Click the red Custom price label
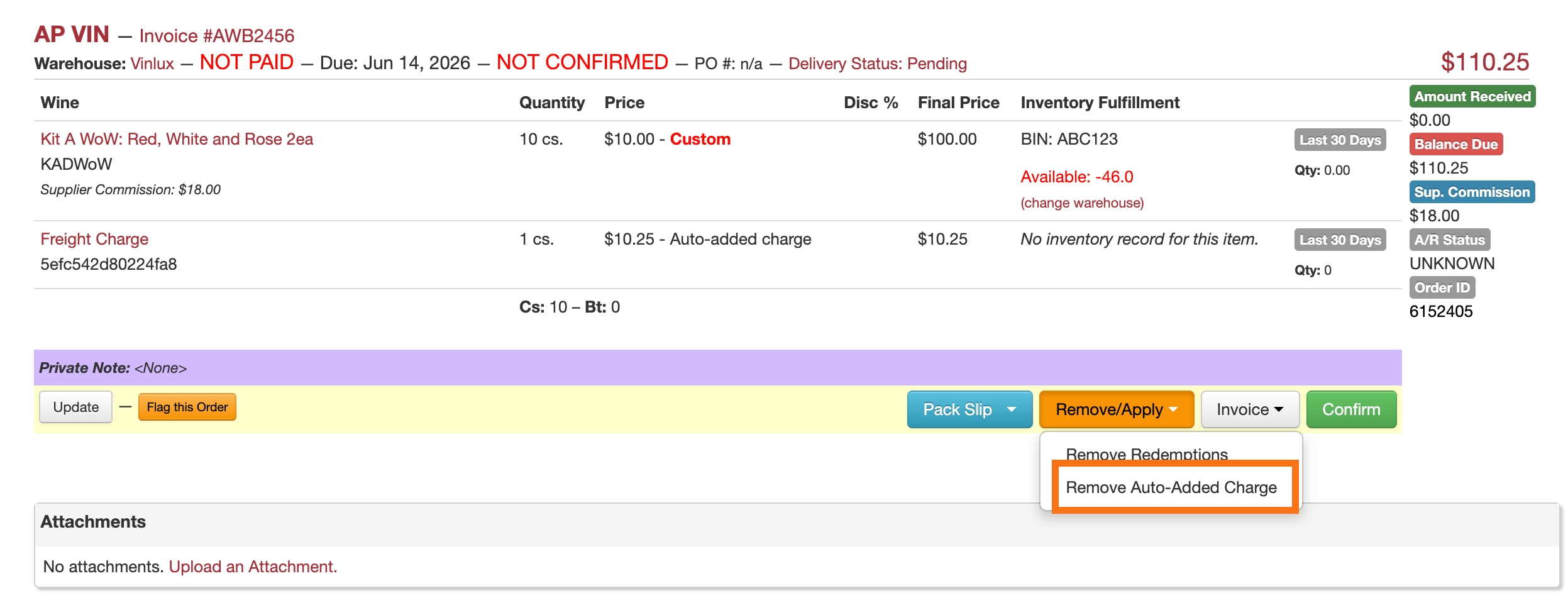This screenshot has height=610, width=1568. [x=700, y=139]
